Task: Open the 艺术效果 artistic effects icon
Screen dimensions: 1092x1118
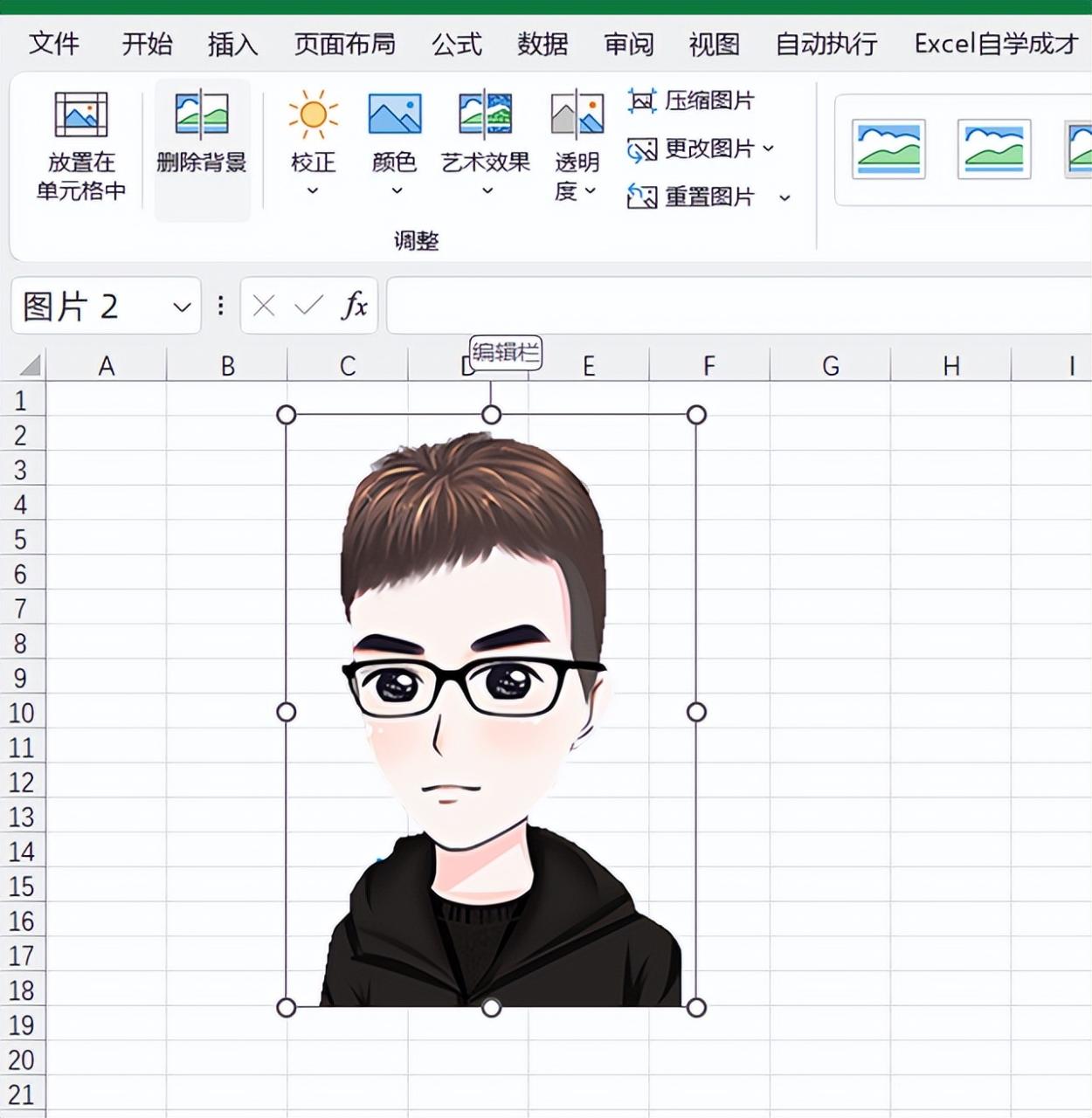Action: pyautogui.click(x=486, y=114)
